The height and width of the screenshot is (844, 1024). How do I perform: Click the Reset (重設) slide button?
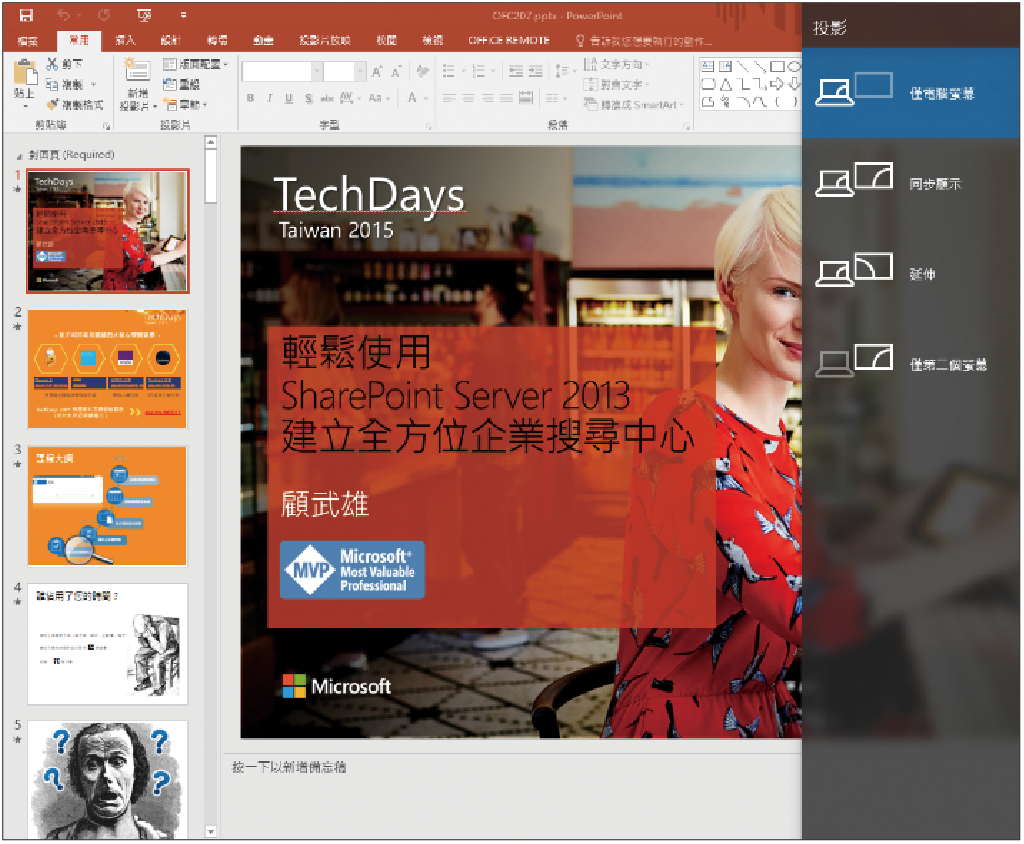click(x=182, y=84)
